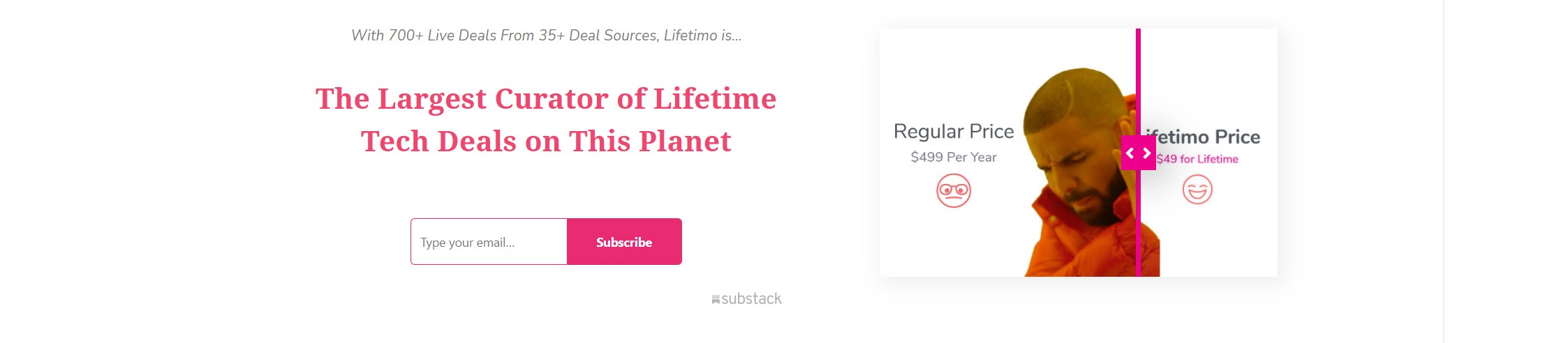Click Drake's orange jacket in the image

(1068, 244)
